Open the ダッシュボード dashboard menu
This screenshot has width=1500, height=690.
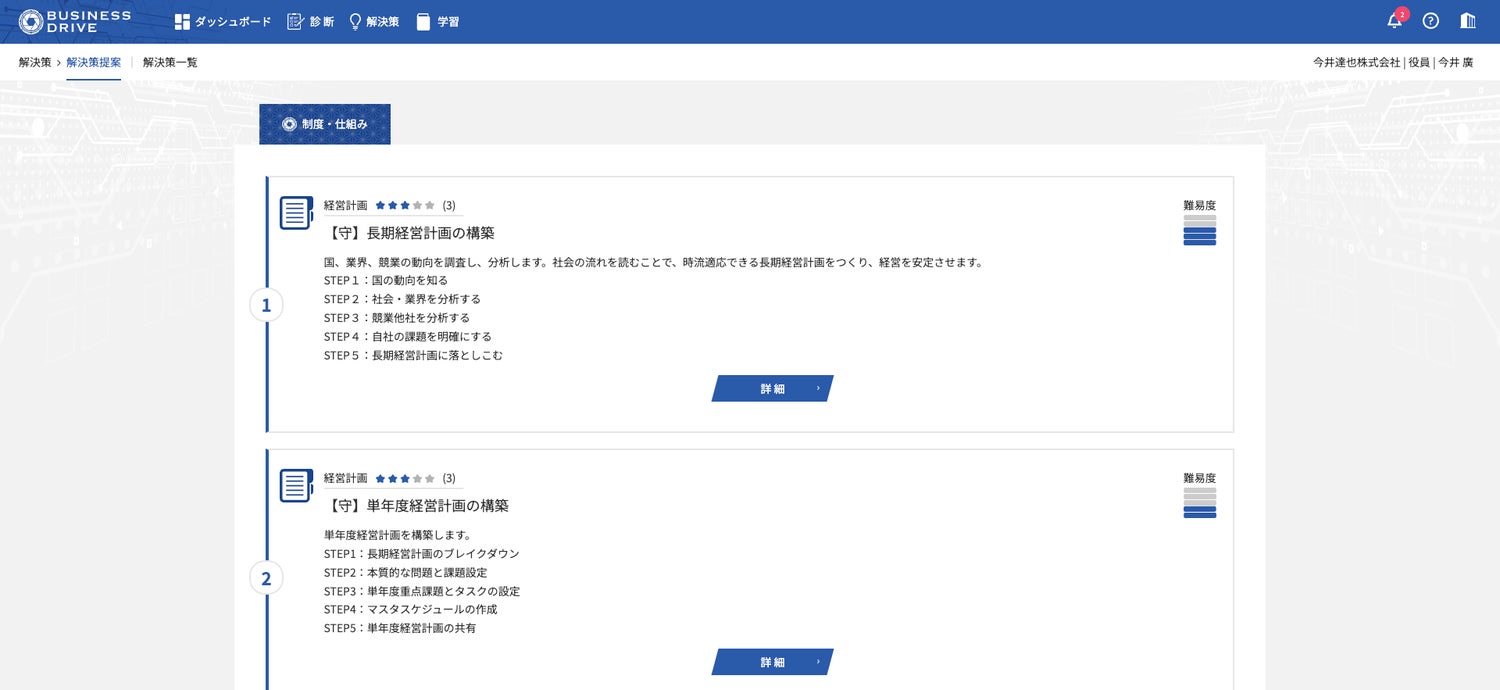coord(222,22)
